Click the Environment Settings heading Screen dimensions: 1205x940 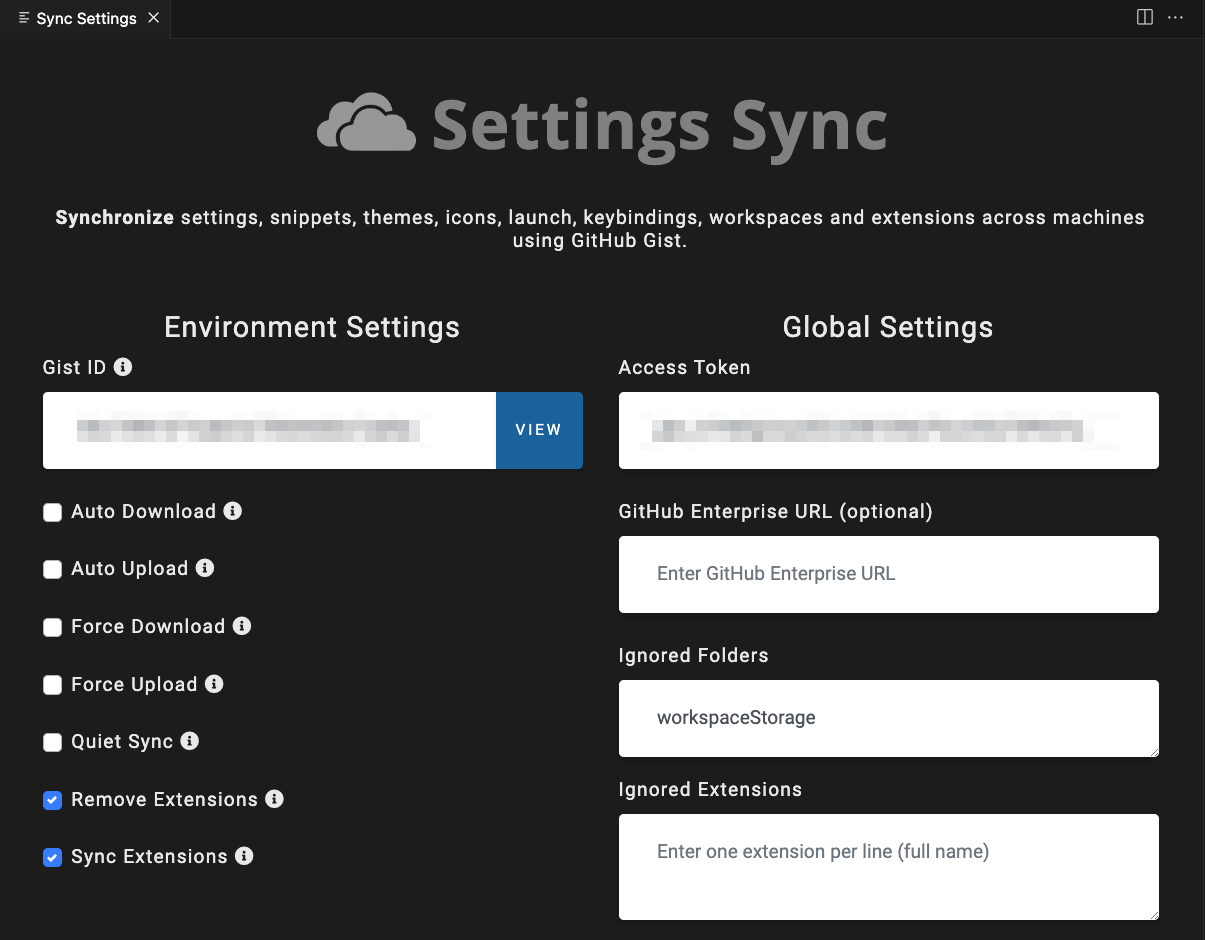(312, 327)
